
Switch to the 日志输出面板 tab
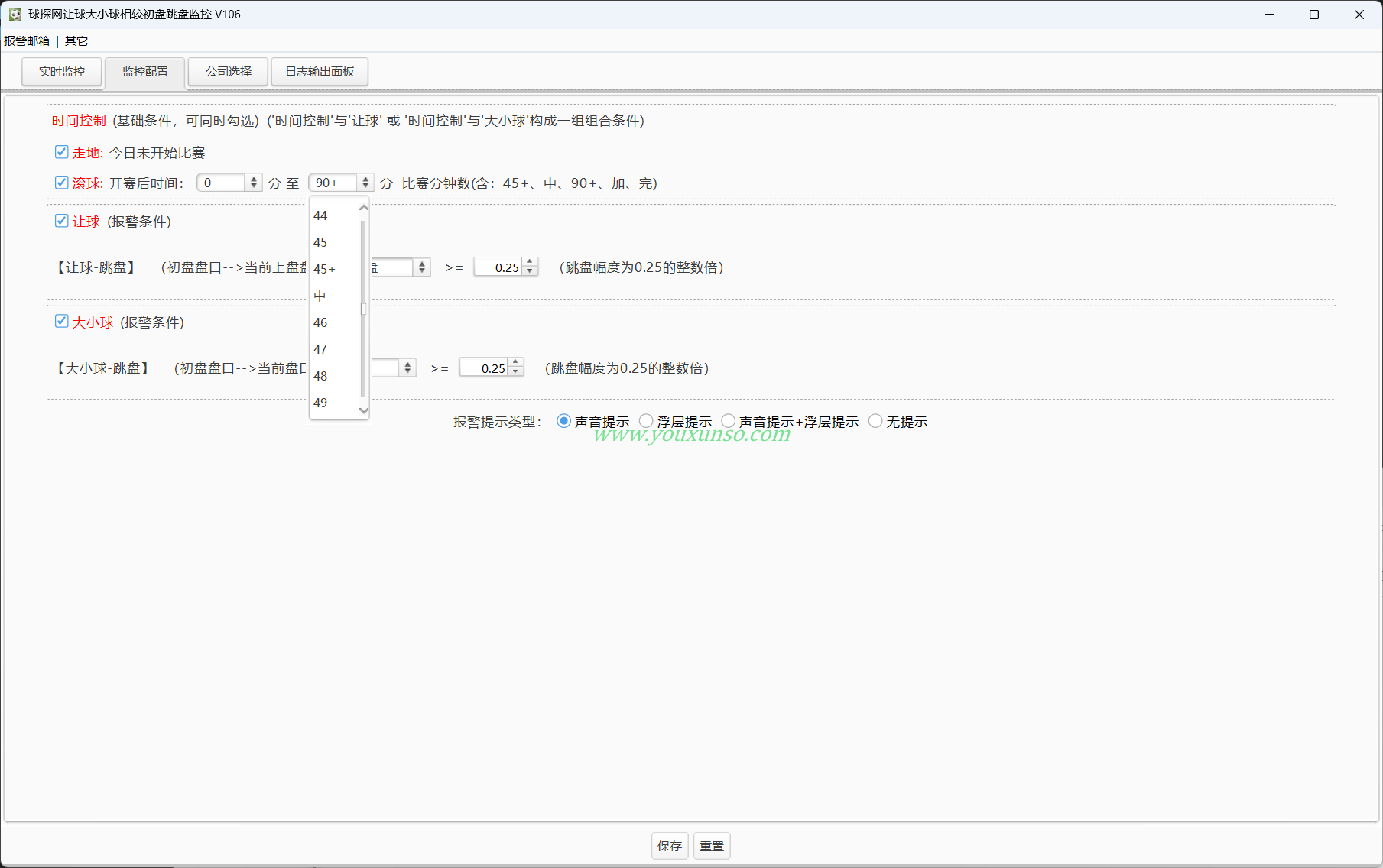[320, 72]
